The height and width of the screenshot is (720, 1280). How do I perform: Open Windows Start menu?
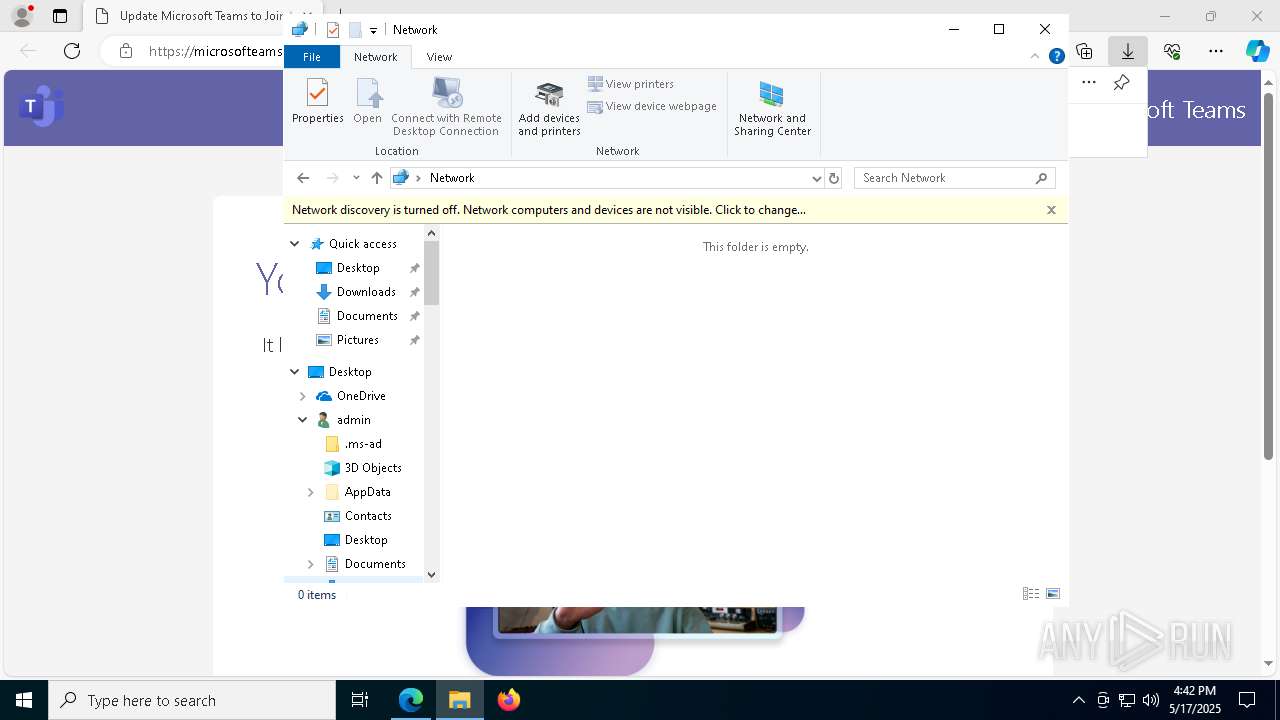click(x=24, y=700)
